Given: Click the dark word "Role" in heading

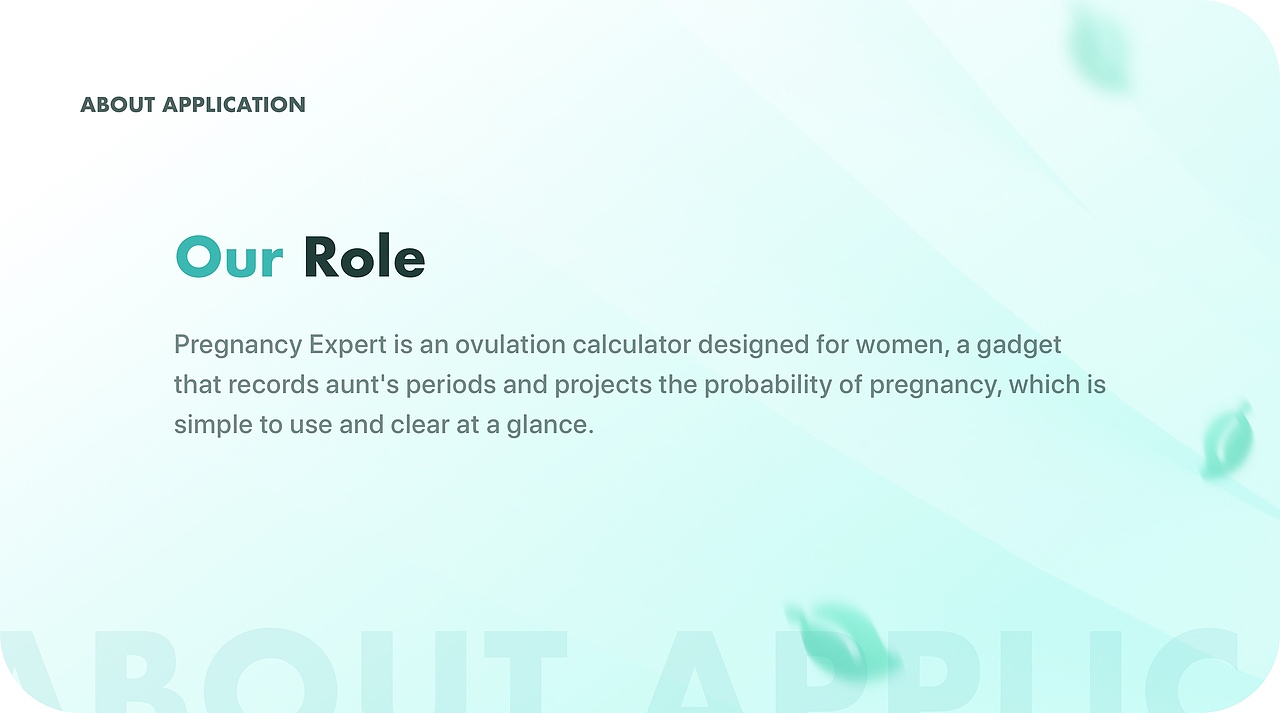Looking at the screenshot, I should (x=364, y=258).
